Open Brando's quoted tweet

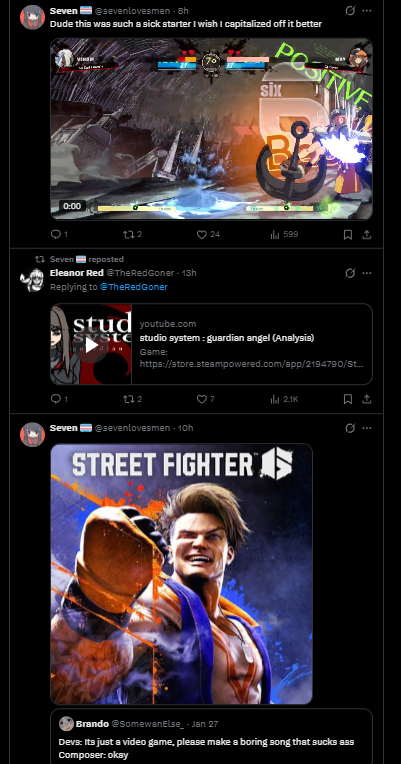pos(211,736)
